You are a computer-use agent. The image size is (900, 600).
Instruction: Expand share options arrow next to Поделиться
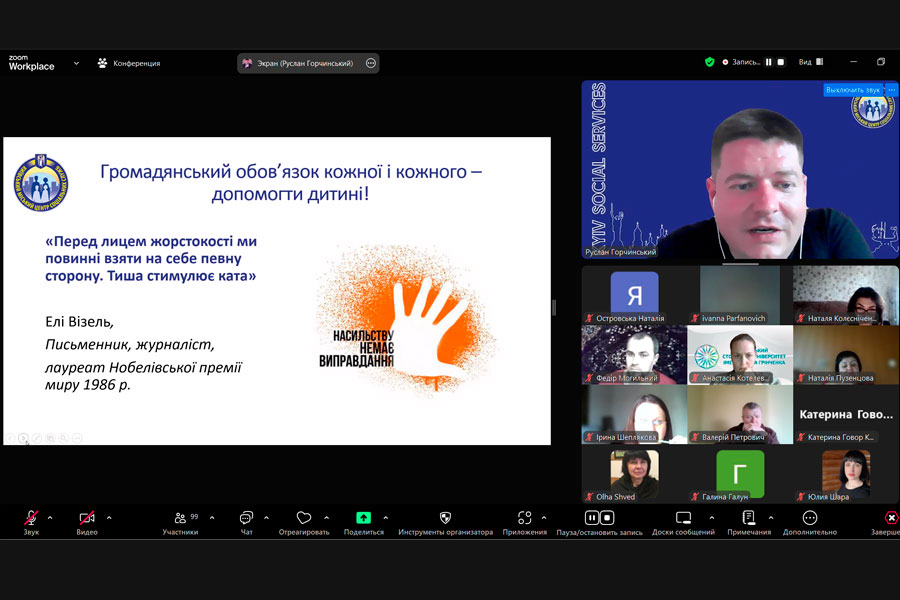click(386, 518)
